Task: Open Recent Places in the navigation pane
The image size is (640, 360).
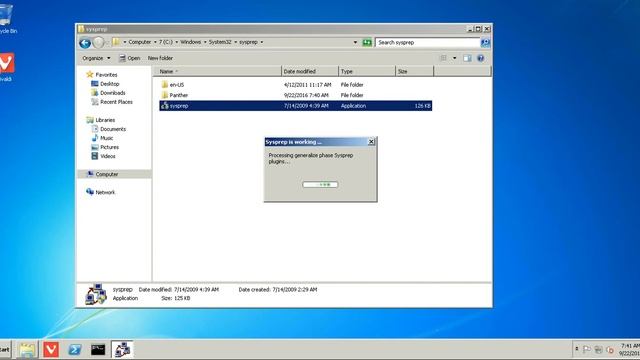Action: point(112,102)
